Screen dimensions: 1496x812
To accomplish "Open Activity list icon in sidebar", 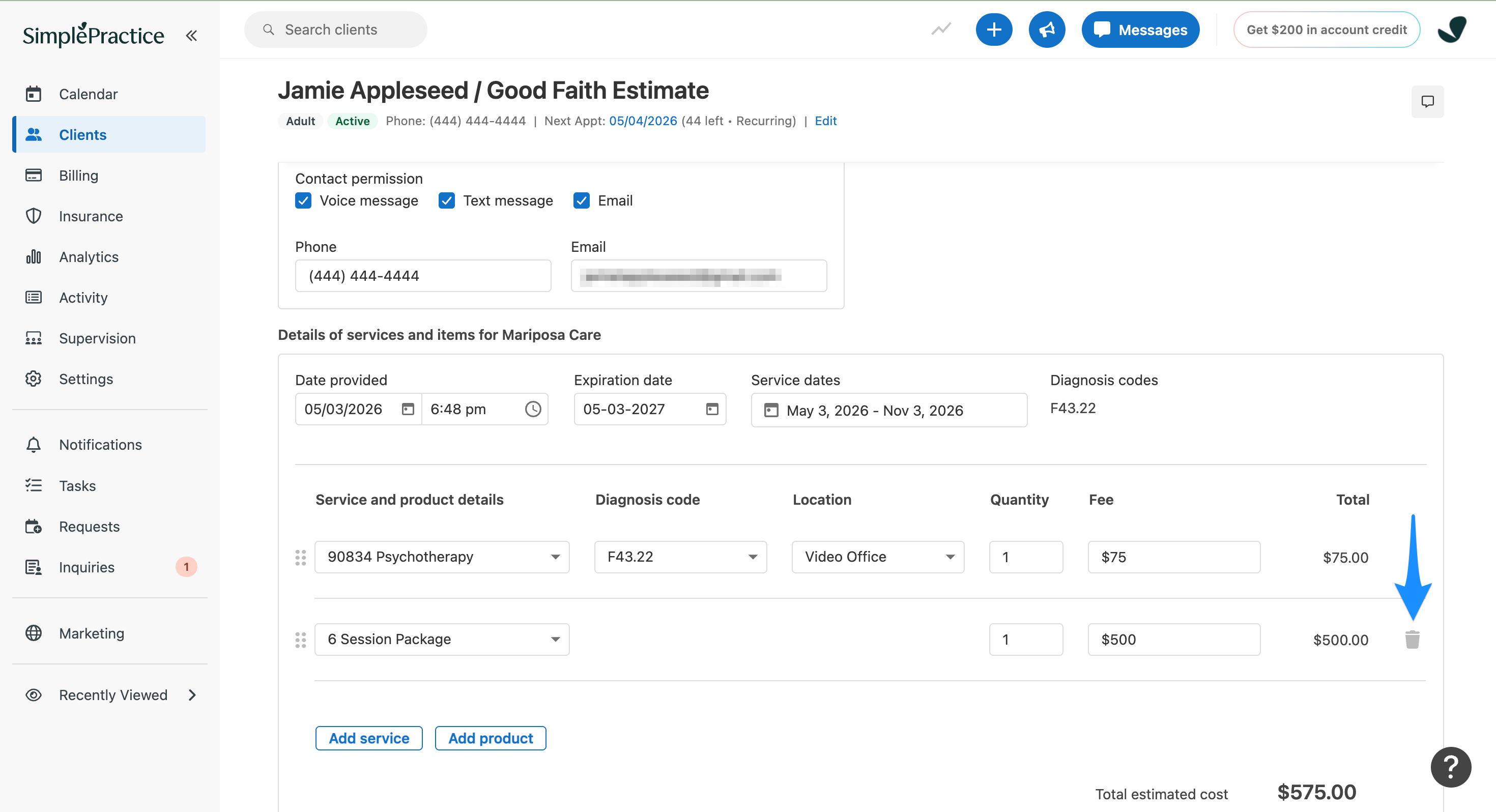I will click(x=34, y=298).
